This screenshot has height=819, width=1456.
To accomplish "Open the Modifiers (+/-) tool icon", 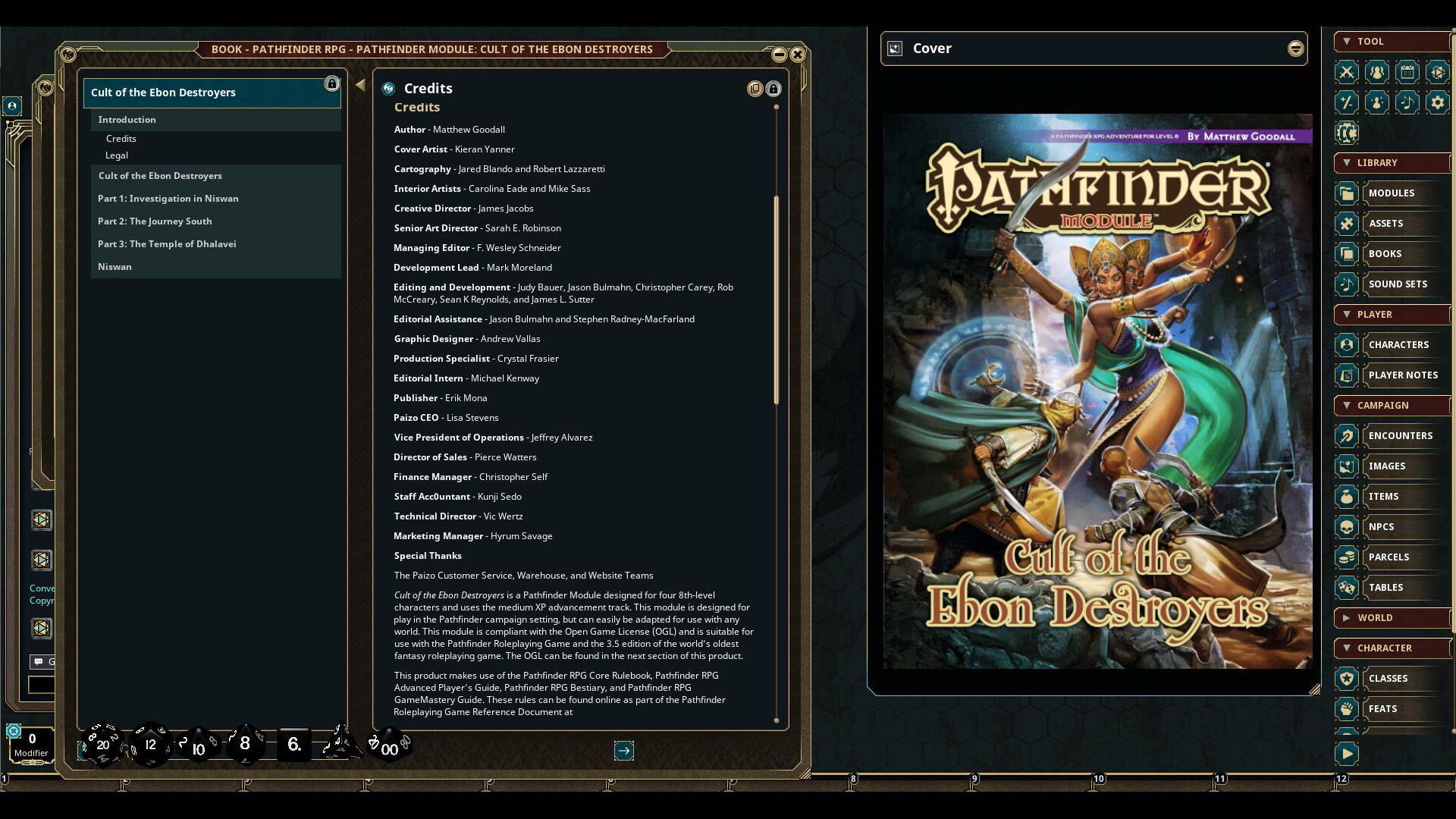I will 1347,102.
